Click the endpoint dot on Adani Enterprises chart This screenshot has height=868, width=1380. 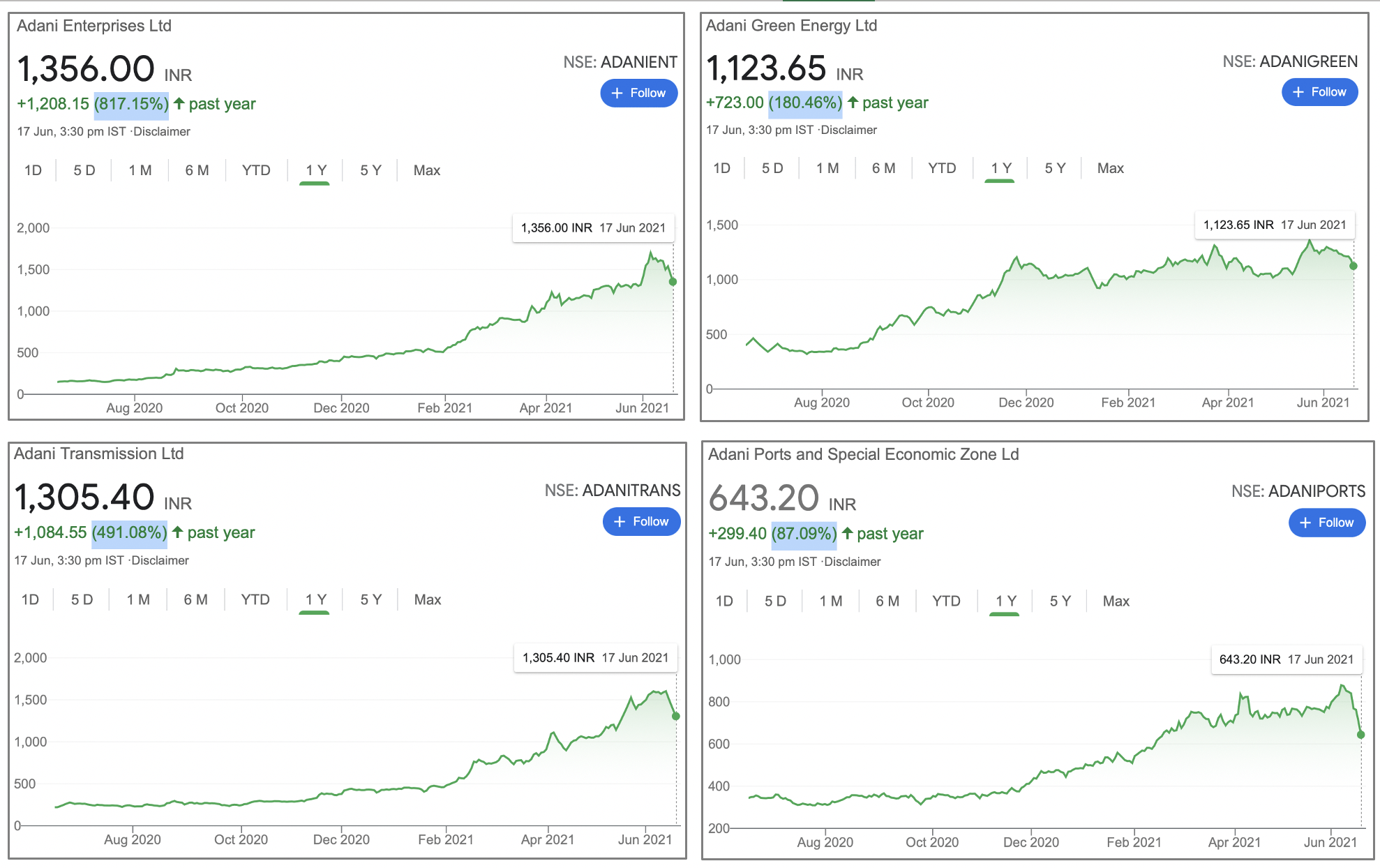(673, 282)
